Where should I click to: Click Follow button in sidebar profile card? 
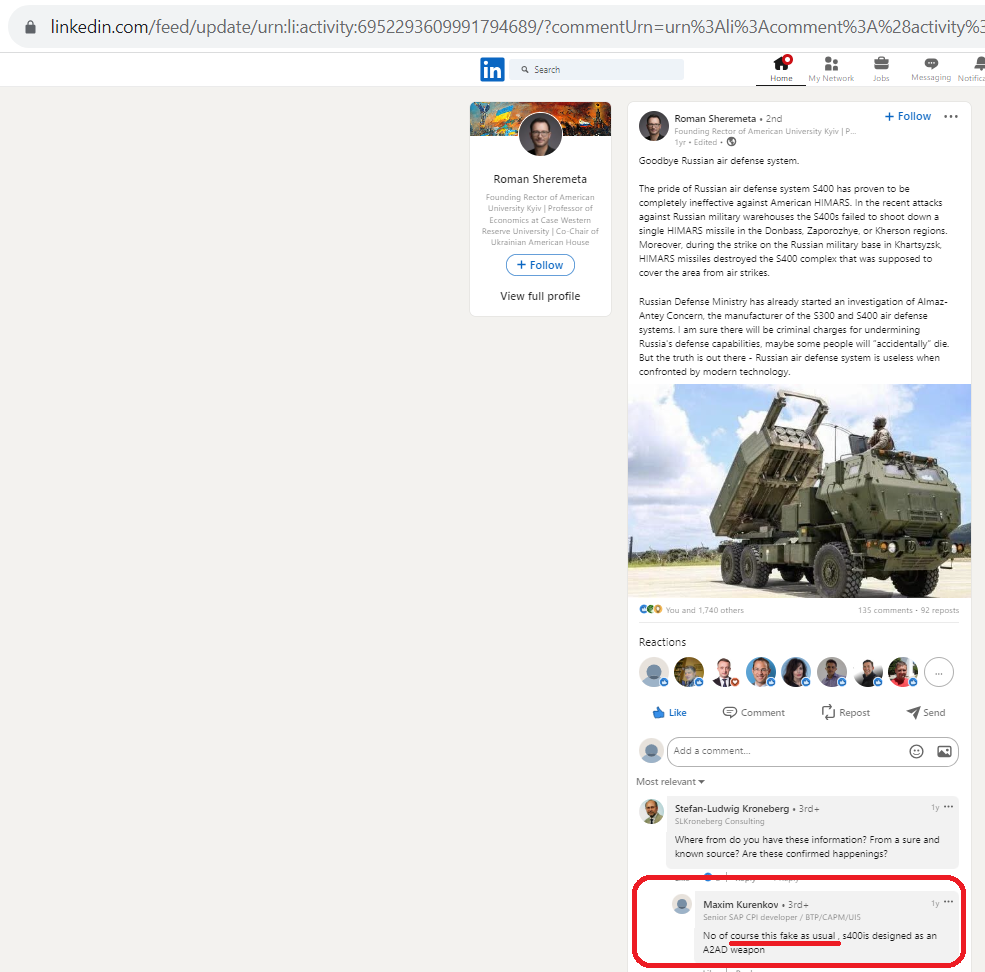540,265
